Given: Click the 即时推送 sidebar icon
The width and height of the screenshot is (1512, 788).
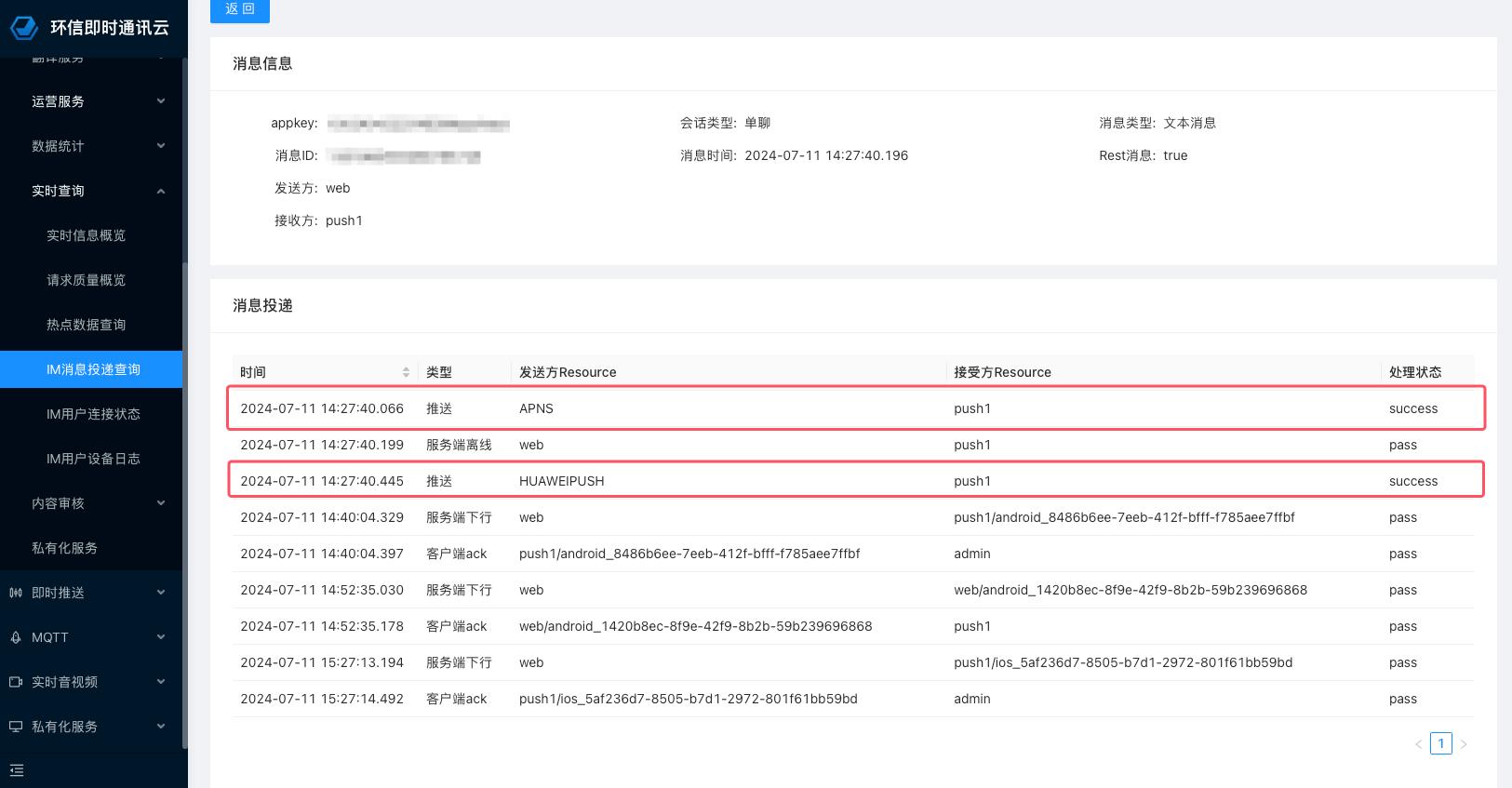Looking at the screenshot, I should pyautogui.click(x=16, y=593).
